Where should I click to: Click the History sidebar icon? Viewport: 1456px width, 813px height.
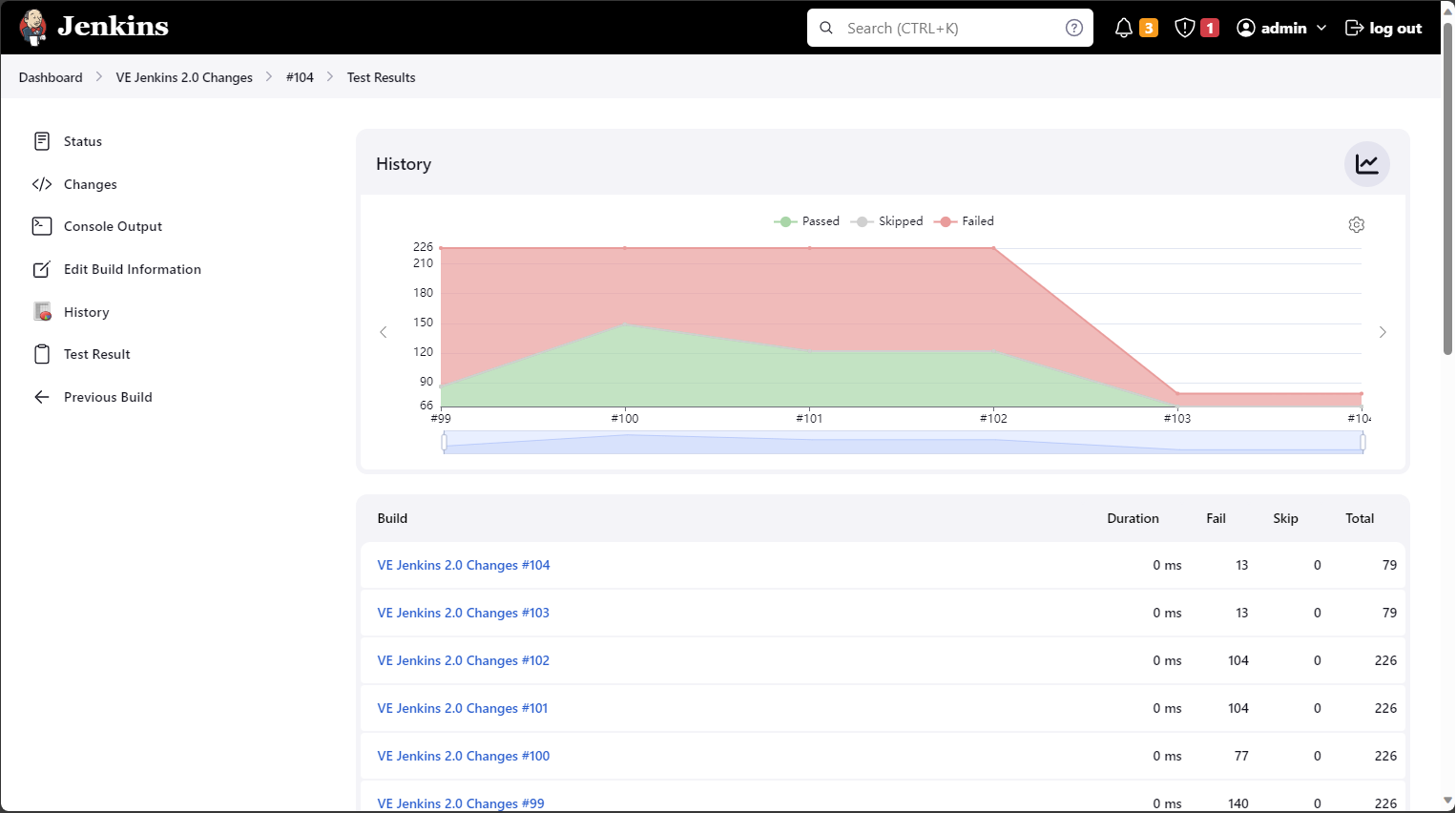coord(42,312)
